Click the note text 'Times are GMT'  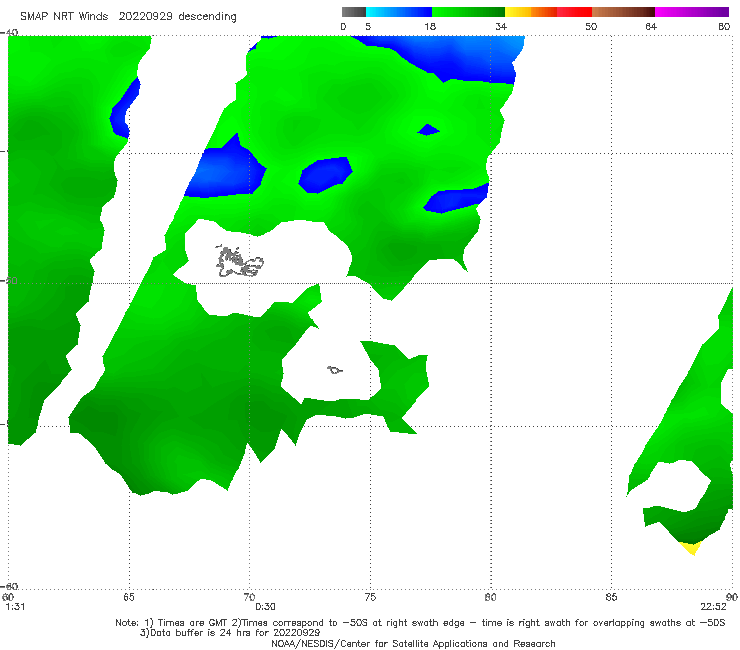point(193,623)
